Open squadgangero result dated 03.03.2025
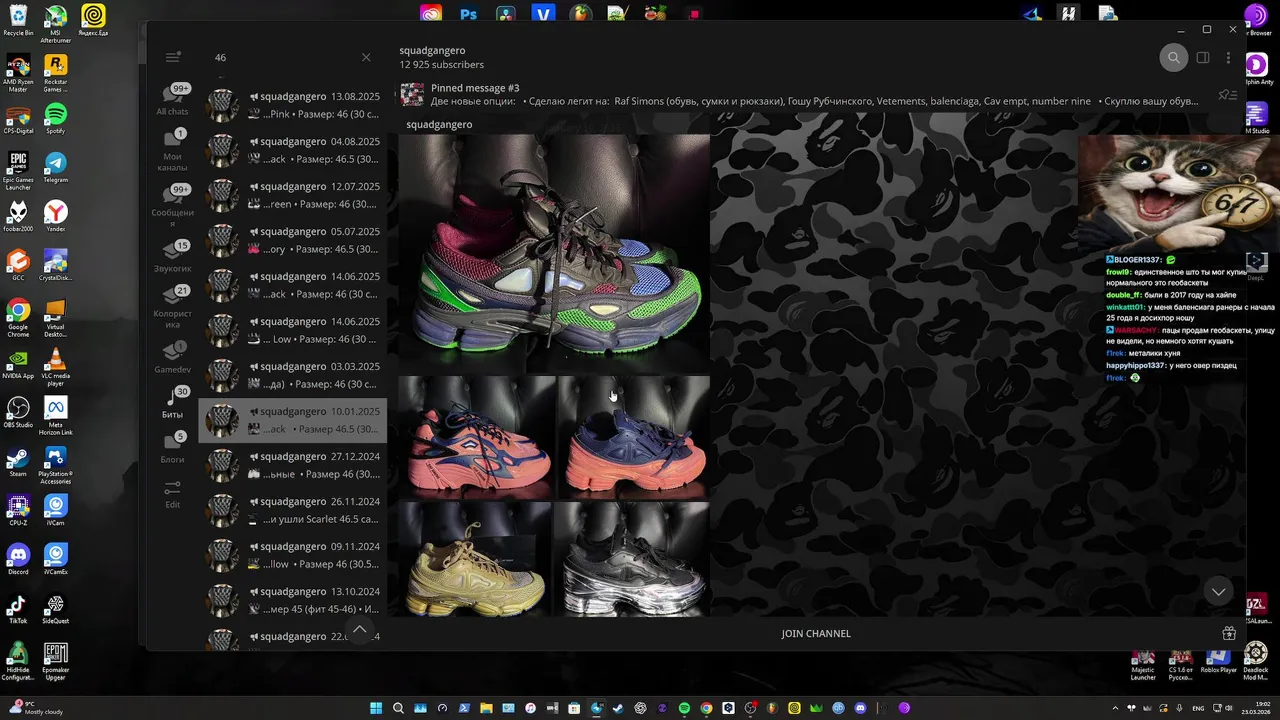The height and width of the screenshot is (720, 1280). coord(292,375)
